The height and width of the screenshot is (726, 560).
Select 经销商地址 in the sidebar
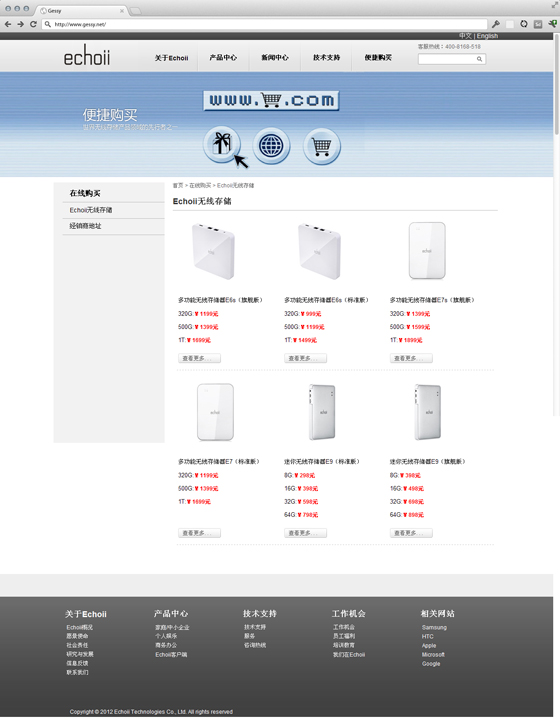point(85,226)
